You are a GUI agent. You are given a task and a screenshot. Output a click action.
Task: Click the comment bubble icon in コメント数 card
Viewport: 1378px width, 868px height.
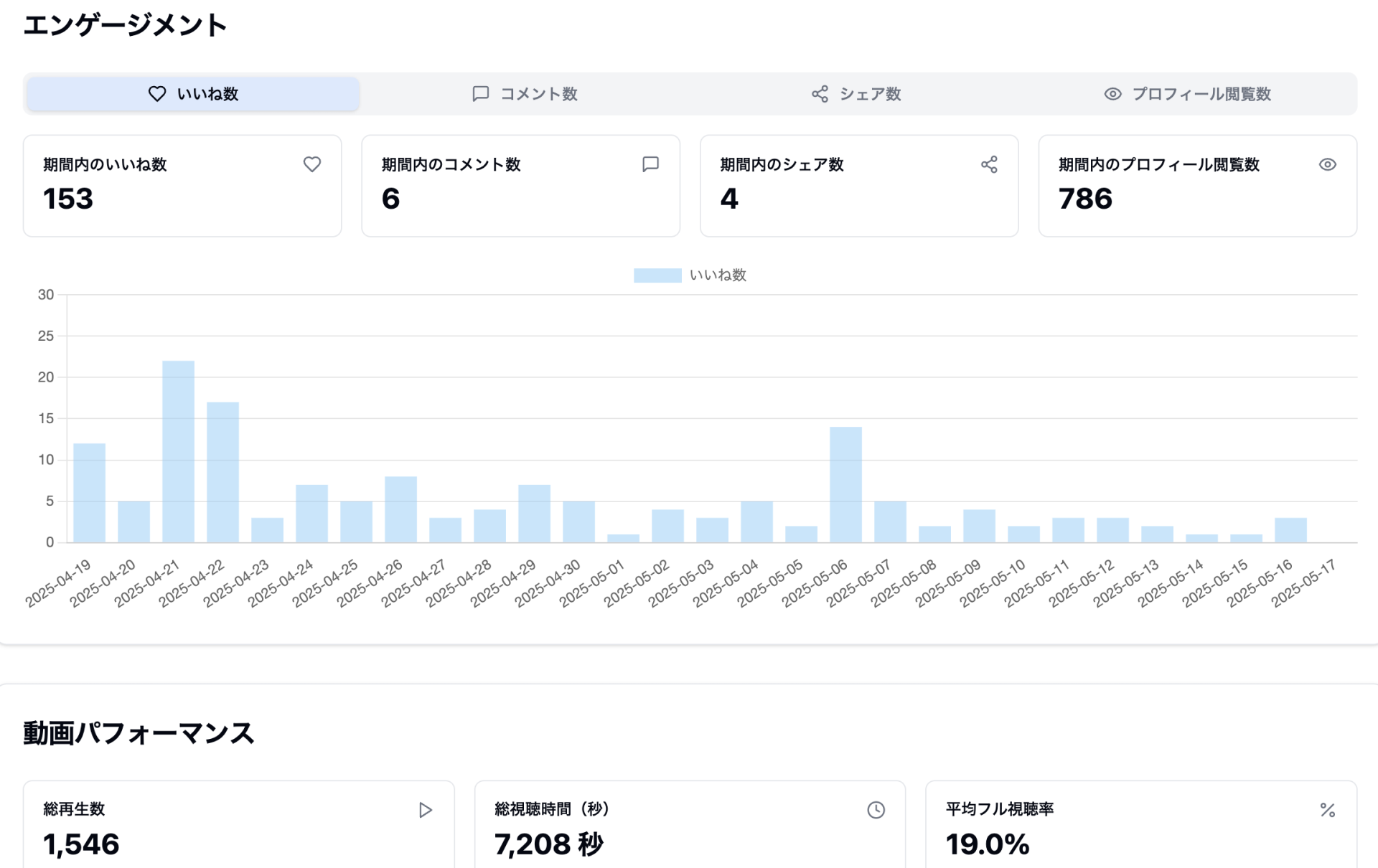pyautogui.click(x=650, y=164)
